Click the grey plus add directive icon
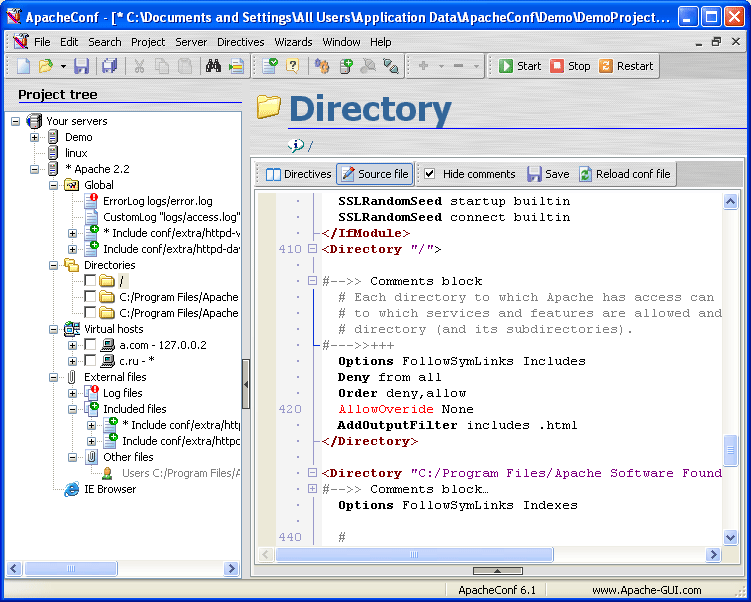Viewport: 751px width, 602px height. (423, 66)
